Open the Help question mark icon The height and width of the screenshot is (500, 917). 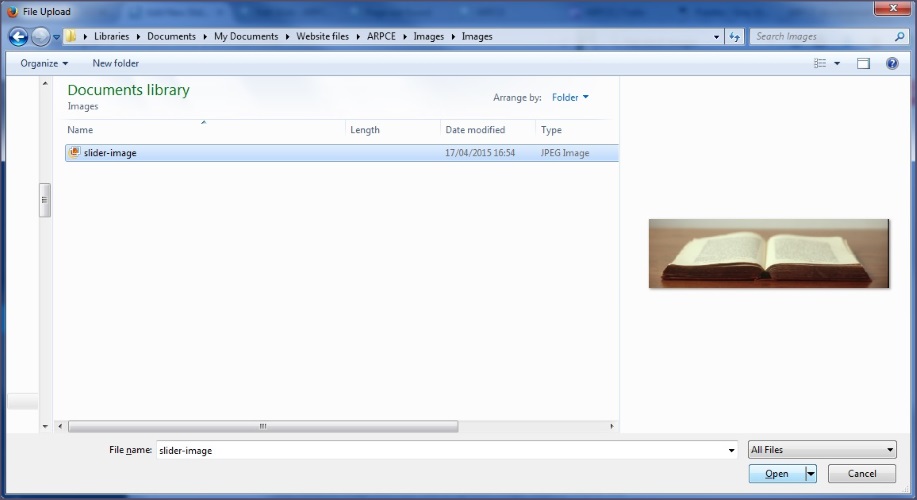892,63
